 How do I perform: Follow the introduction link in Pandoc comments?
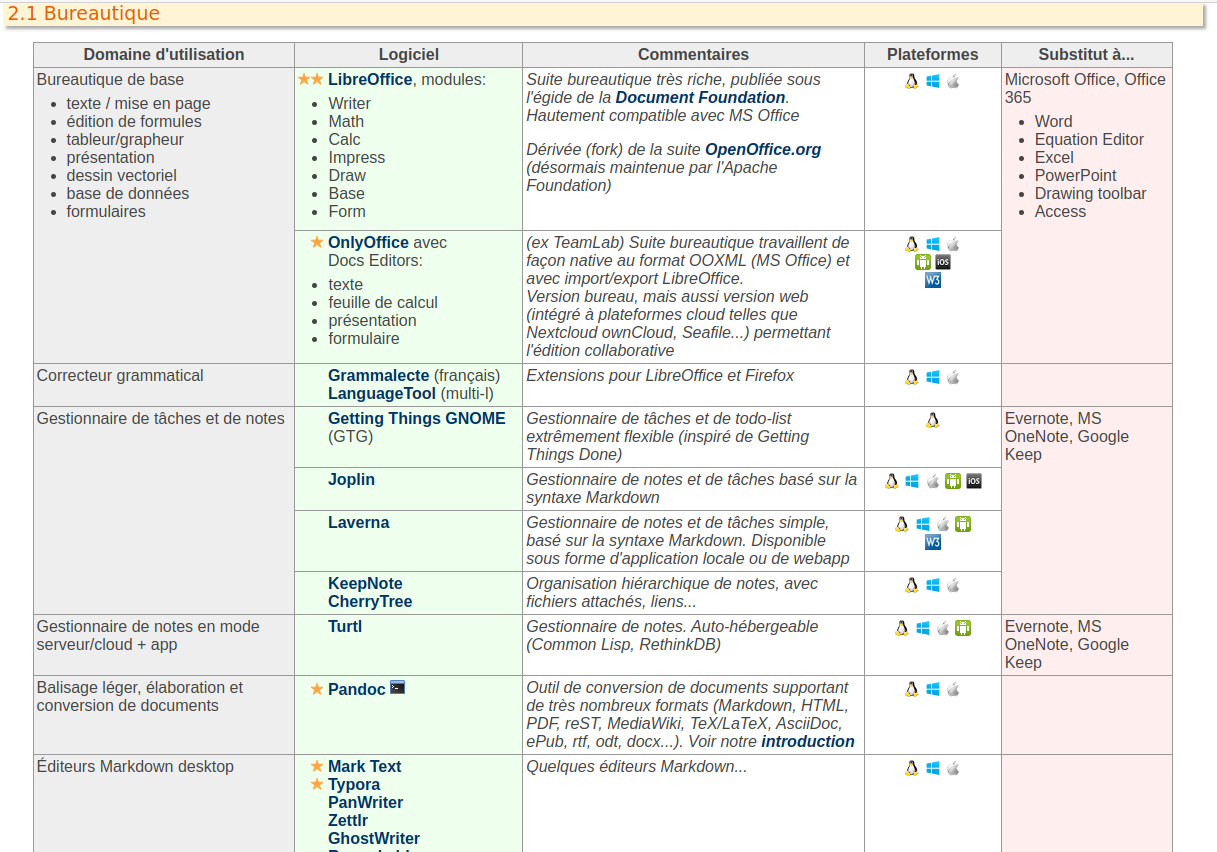(808, 742)
